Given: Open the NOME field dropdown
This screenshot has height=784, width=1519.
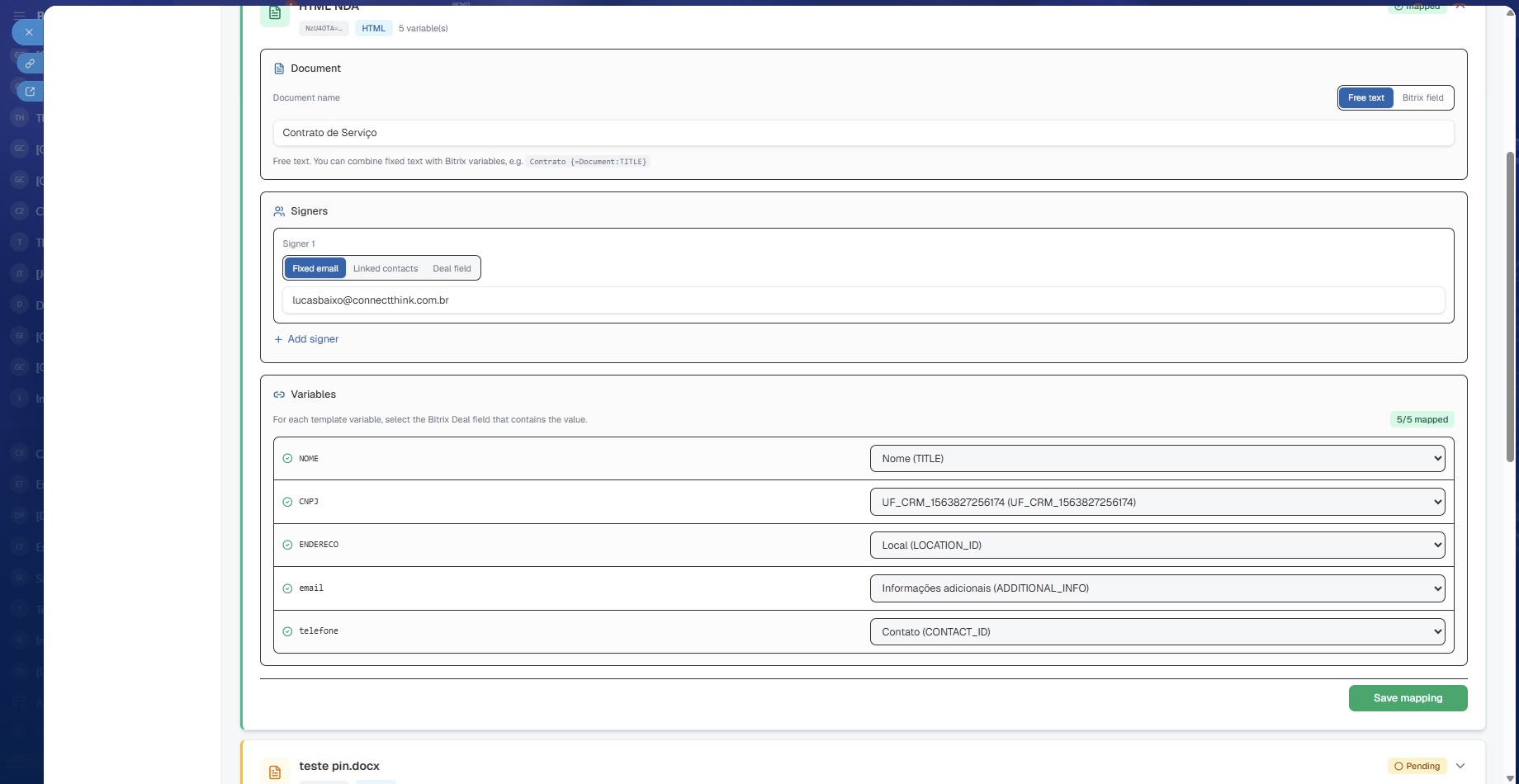Looking at the screenshot, I should (1157, 459).
